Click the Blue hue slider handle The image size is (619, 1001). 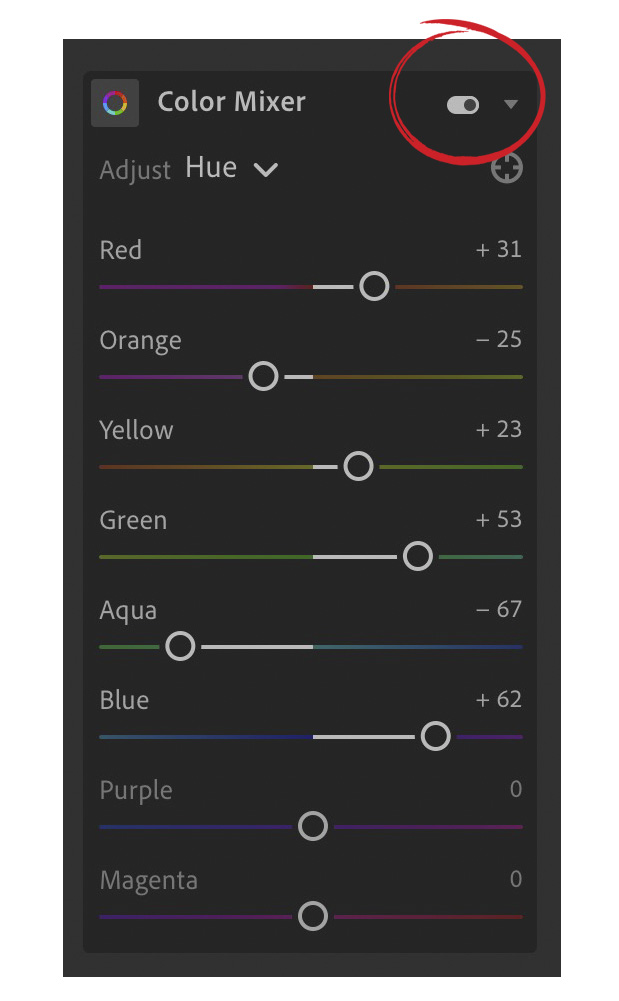tap(435, 737)
